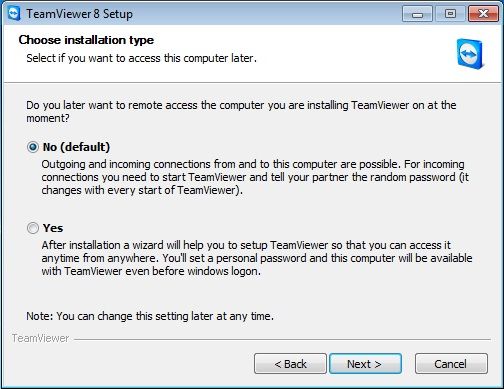Select the No (default) radio button
504x389 pixels.
tap(33, 147)
